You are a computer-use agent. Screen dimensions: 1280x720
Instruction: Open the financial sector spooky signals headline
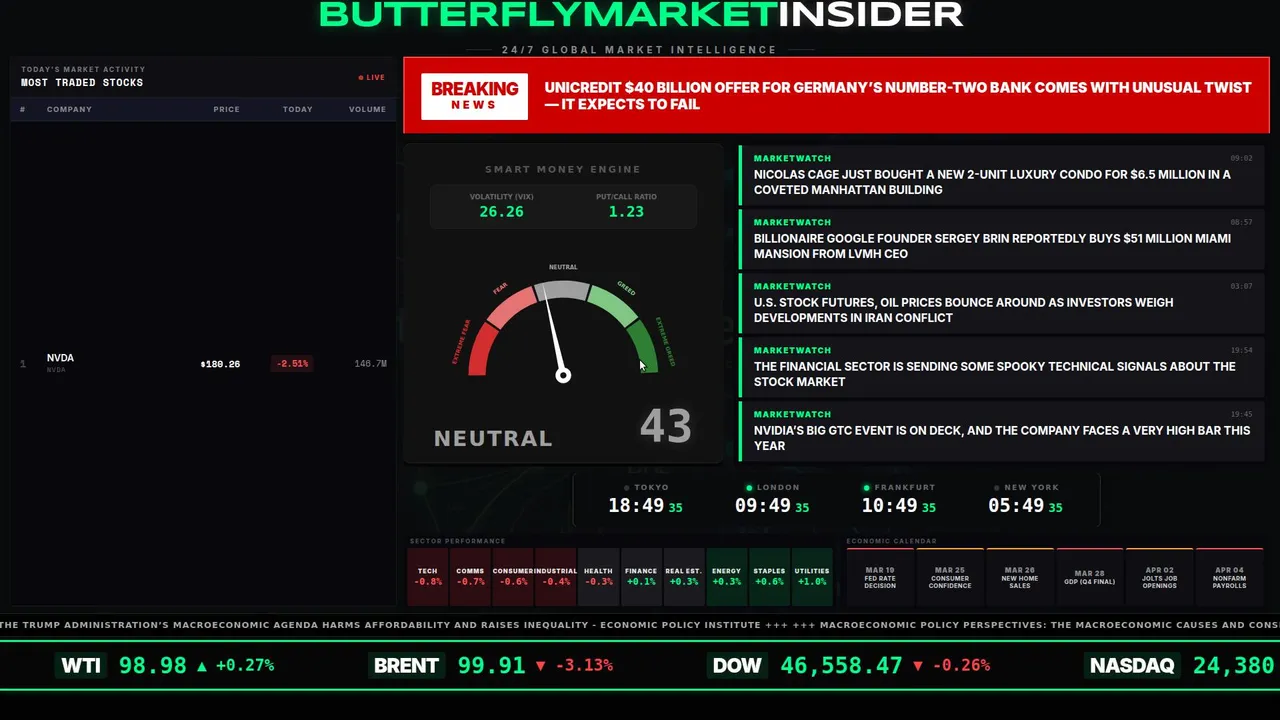pos(1003,366)
